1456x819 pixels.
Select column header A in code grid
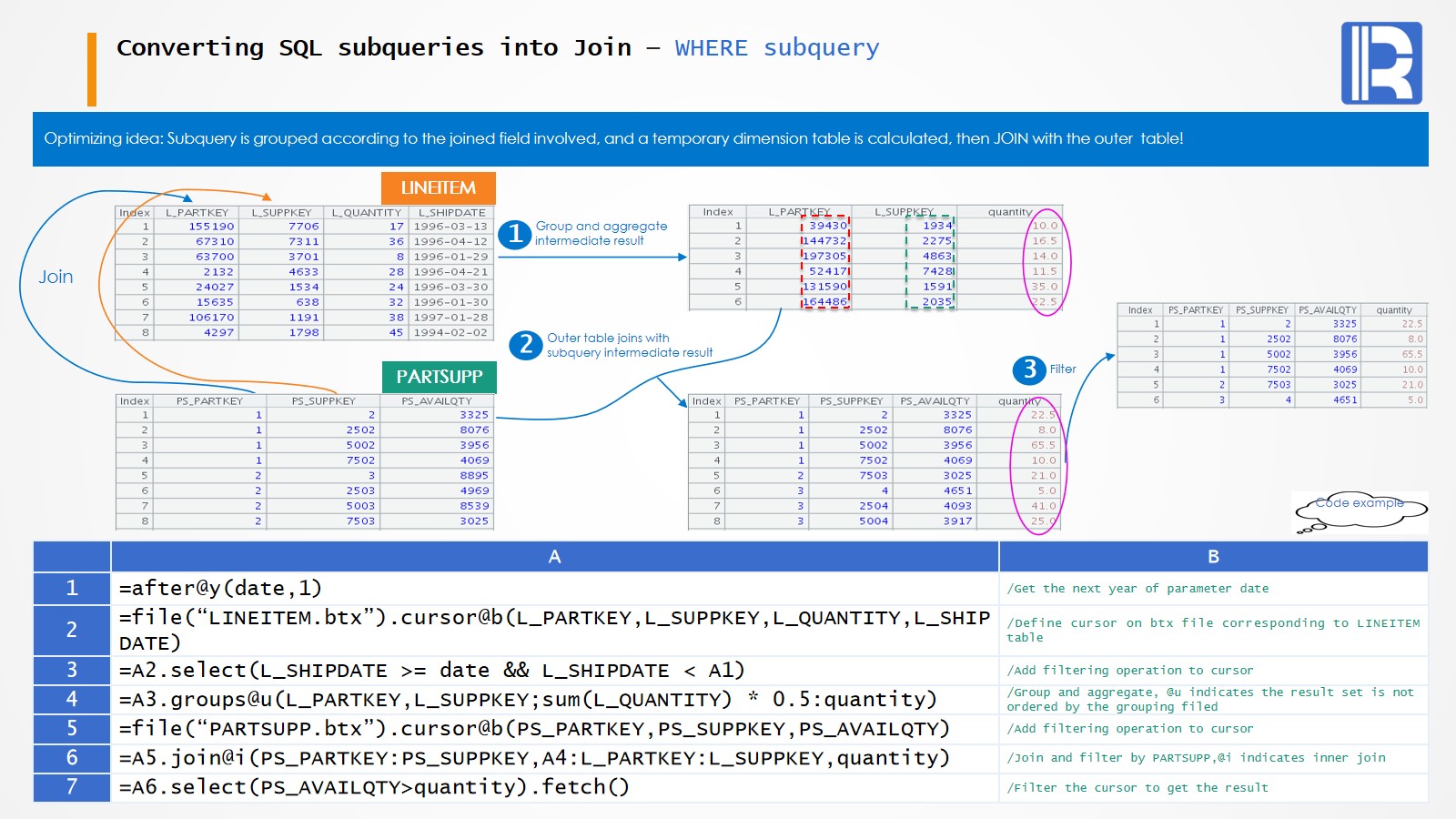[554, 557]
